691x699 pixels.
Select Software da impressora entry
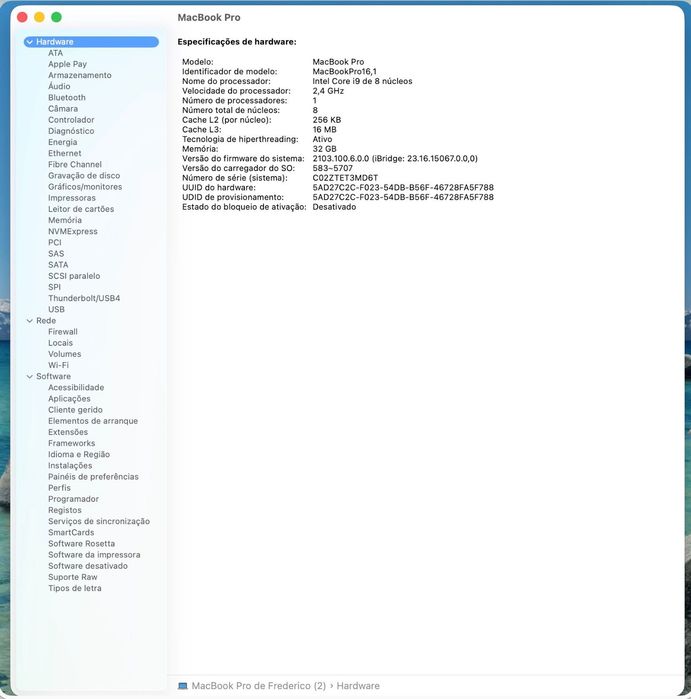tap(95, 555)
